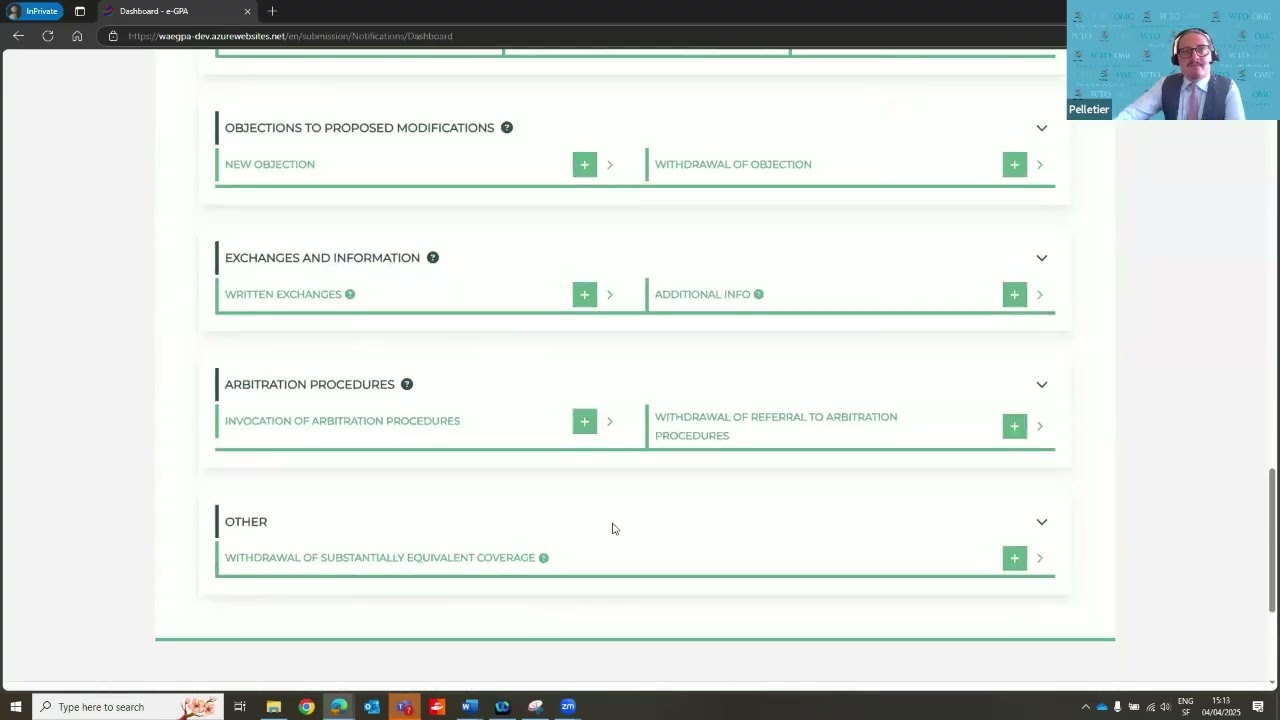The image size is (1280, 720).
Task: Expand Withdrawal of Referral to Arbitration arrow
Action: pyautogui.click(x=1040, y=426)
